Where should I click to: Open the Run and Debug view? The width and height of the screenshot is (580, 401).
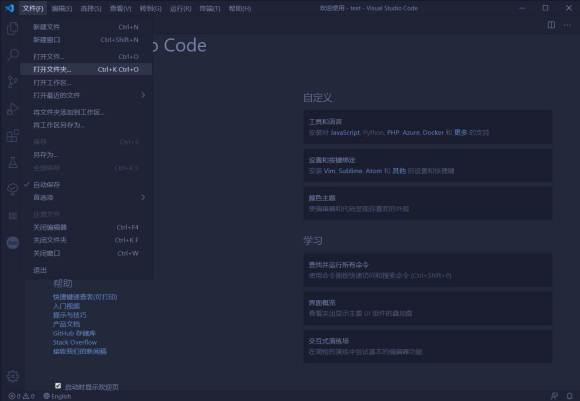pos(13,109)
